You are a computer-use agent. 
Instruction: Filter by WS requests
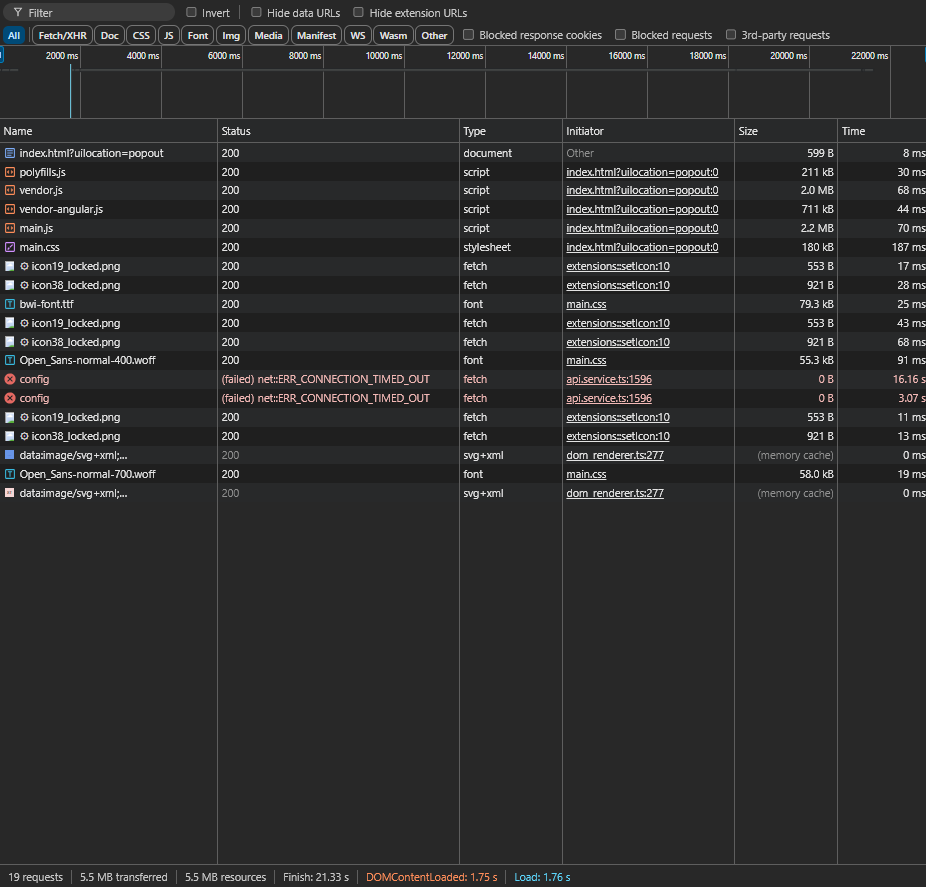coord(358,35)
